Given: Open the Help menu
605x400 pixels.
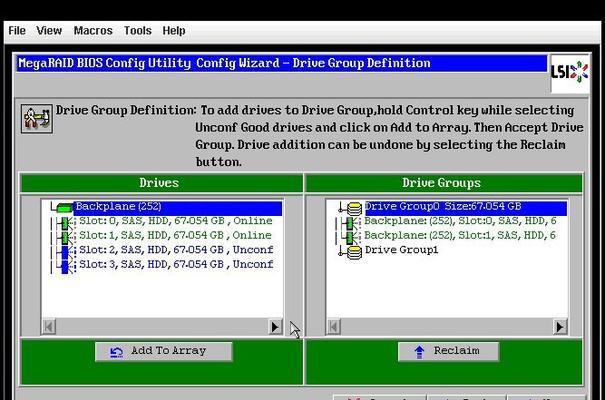Looking at the screenshot, I should [174, 30].
